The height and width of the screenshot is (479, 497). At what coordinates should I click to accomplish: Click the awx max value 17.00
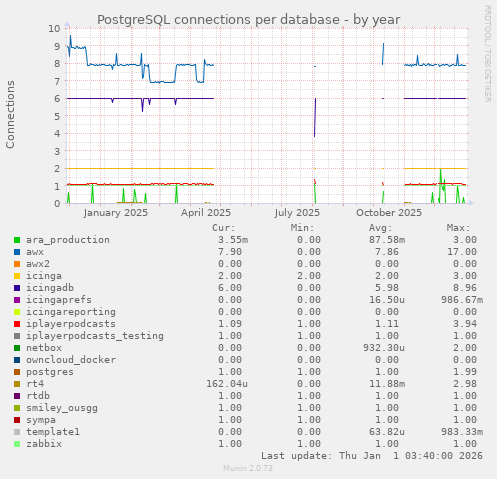point(462,252)
